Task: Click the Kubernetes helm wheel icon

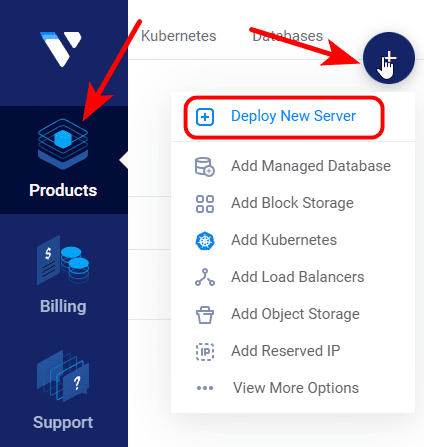Action: (x=205, y=241)
